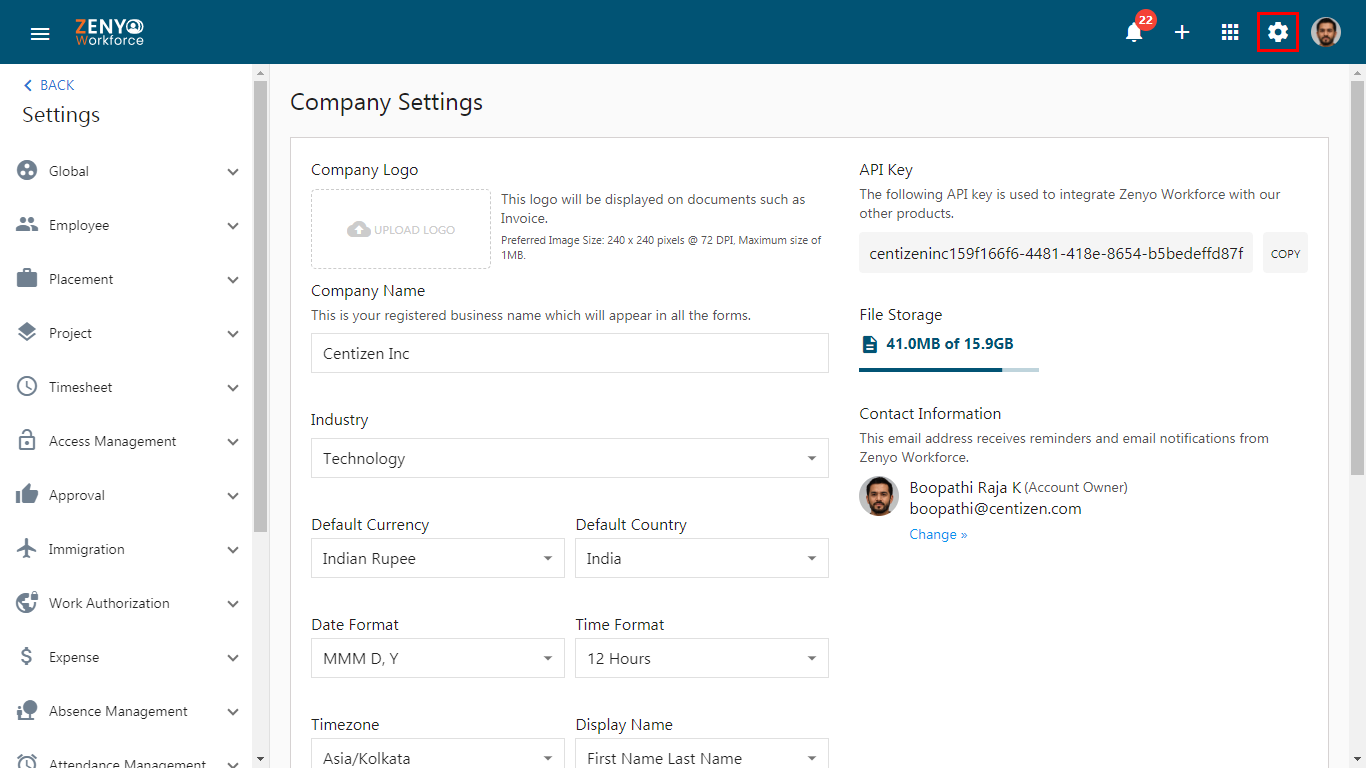Click the Access Management lock icon
The height and width of the screenshot is (768, 1366).
coord(27,440)
